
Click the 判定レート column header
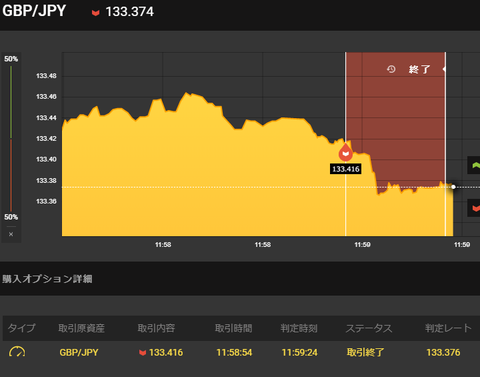tap(448, 328)
